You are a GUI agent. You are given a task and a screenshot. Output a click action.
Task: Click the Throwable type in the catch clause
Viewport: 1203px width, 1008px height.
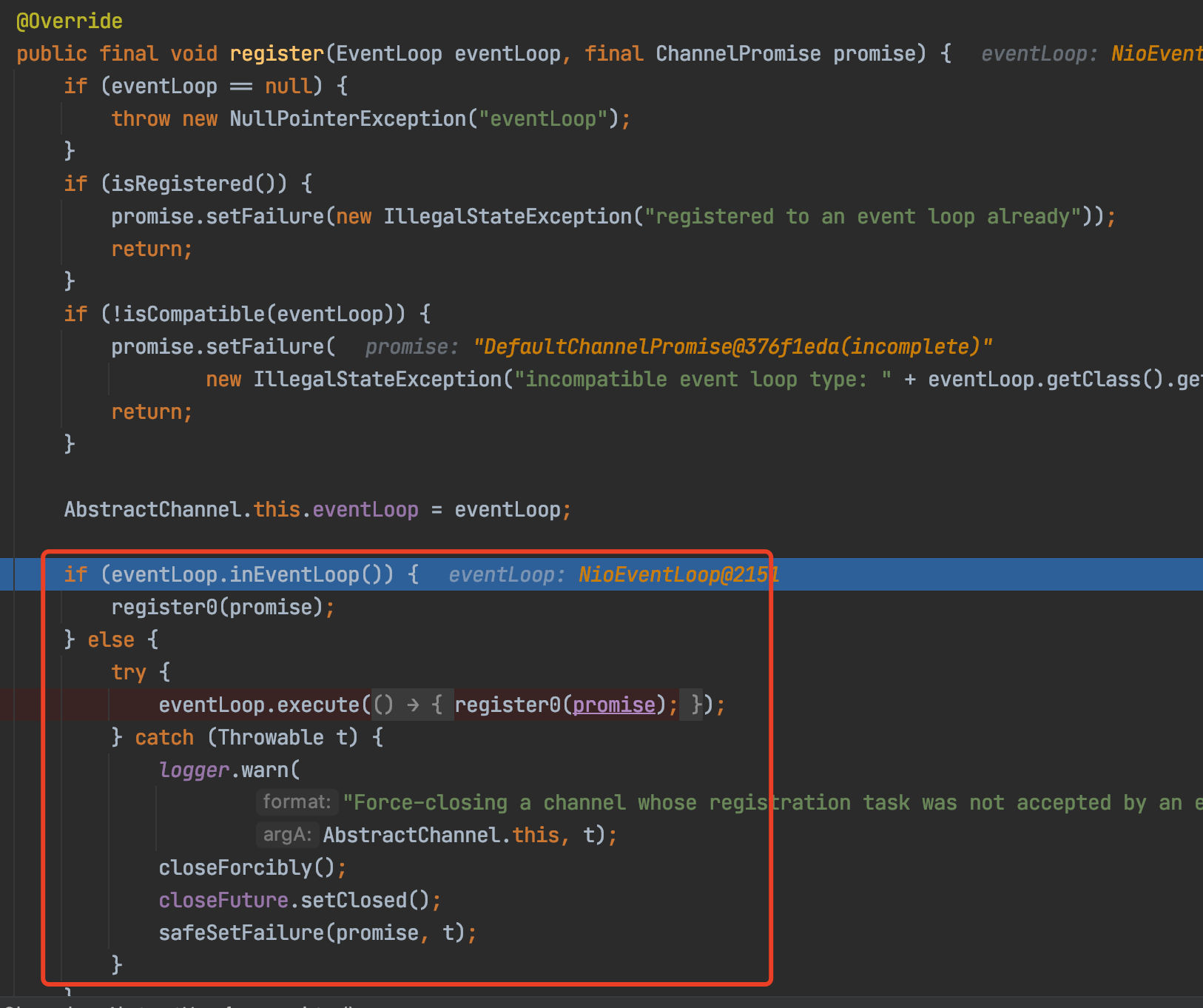pos(271,737)
